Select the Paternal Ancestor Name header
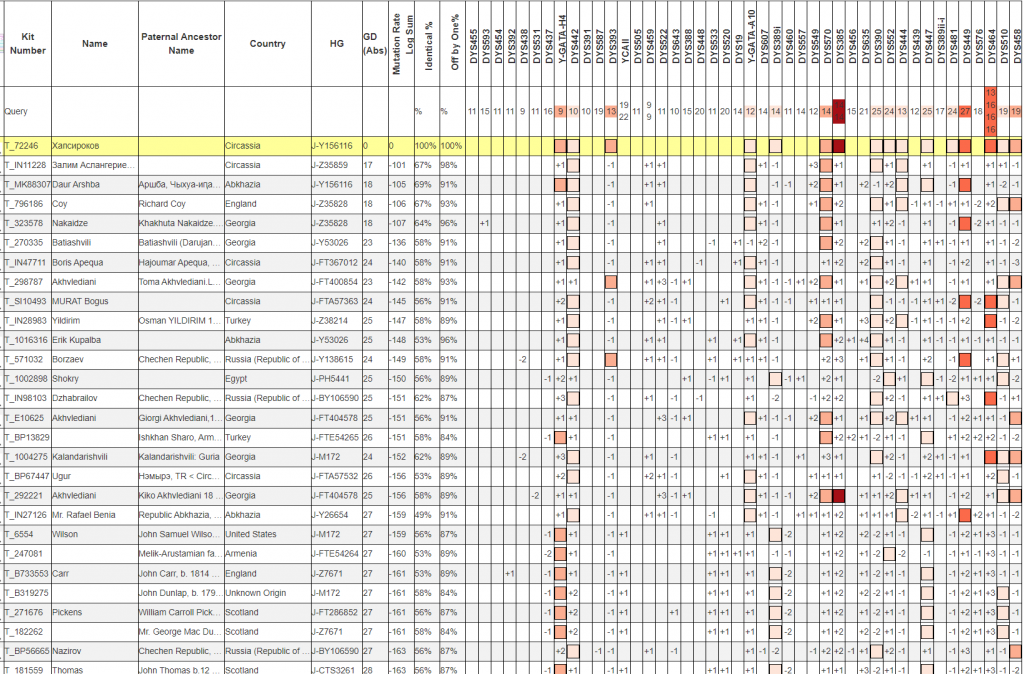 tap(181, 43)
